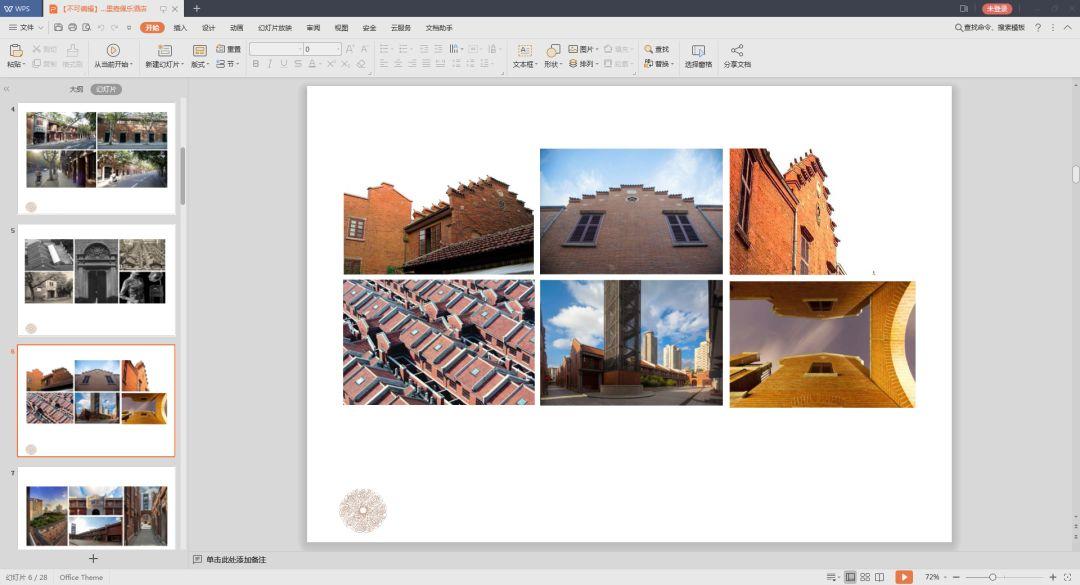
Task: Click the help question mark icon
Action: tap(1038, 28)
